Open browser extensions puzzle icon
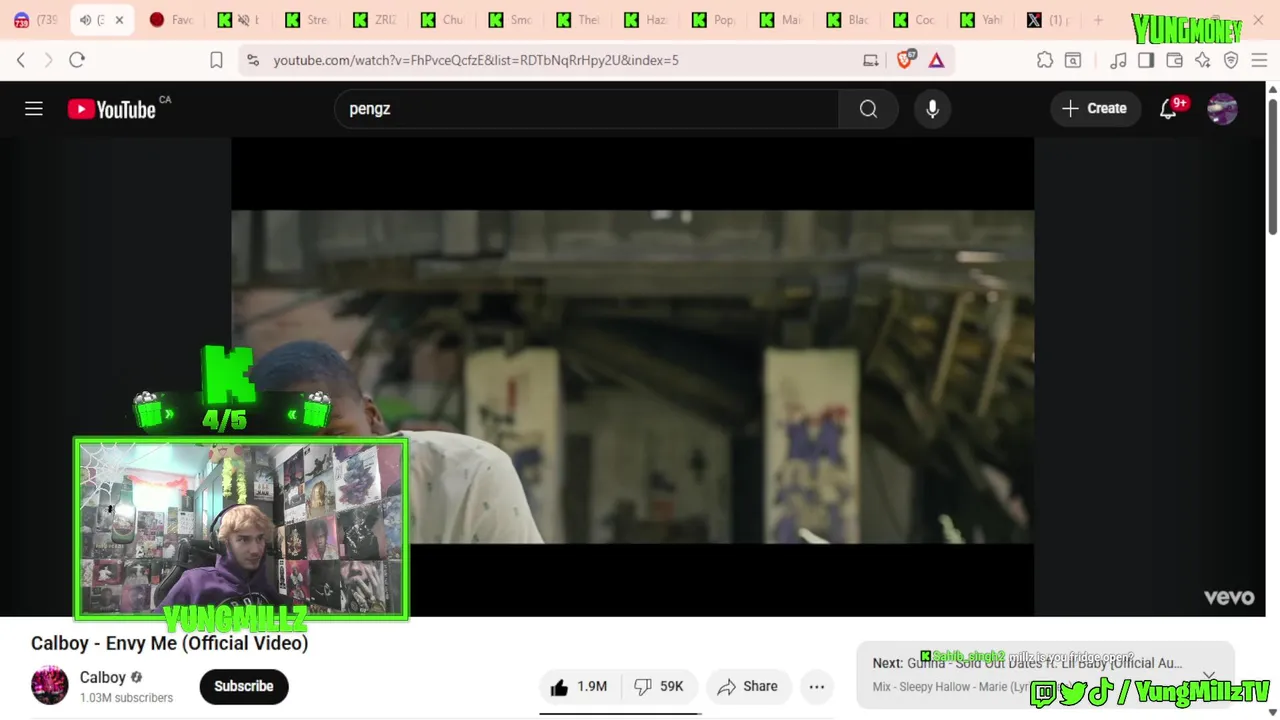The width and height of the screenshot is (1280, 720). click(x=1045, y=60)
